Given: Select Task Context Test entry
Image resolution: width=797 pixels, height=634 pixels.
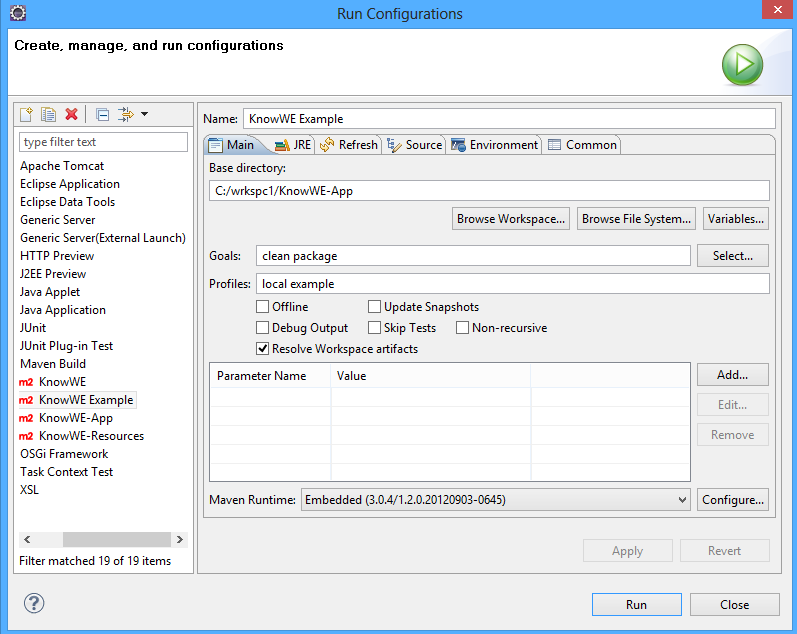Looking at the screenshot, I should click(x=67, y=472).
